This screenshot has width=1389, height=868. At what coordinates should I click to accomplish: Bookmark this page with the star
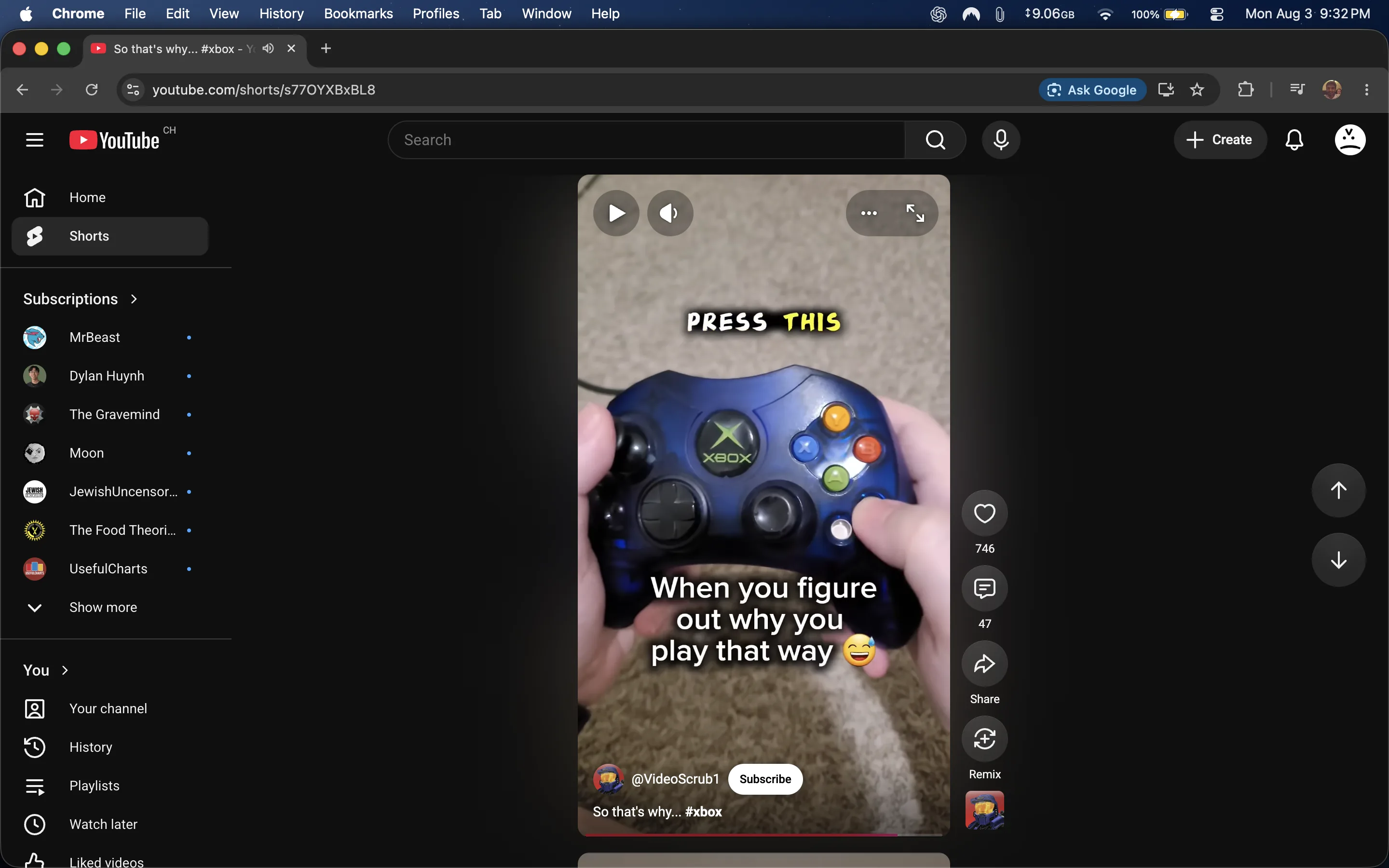[x=1197, y=90]
